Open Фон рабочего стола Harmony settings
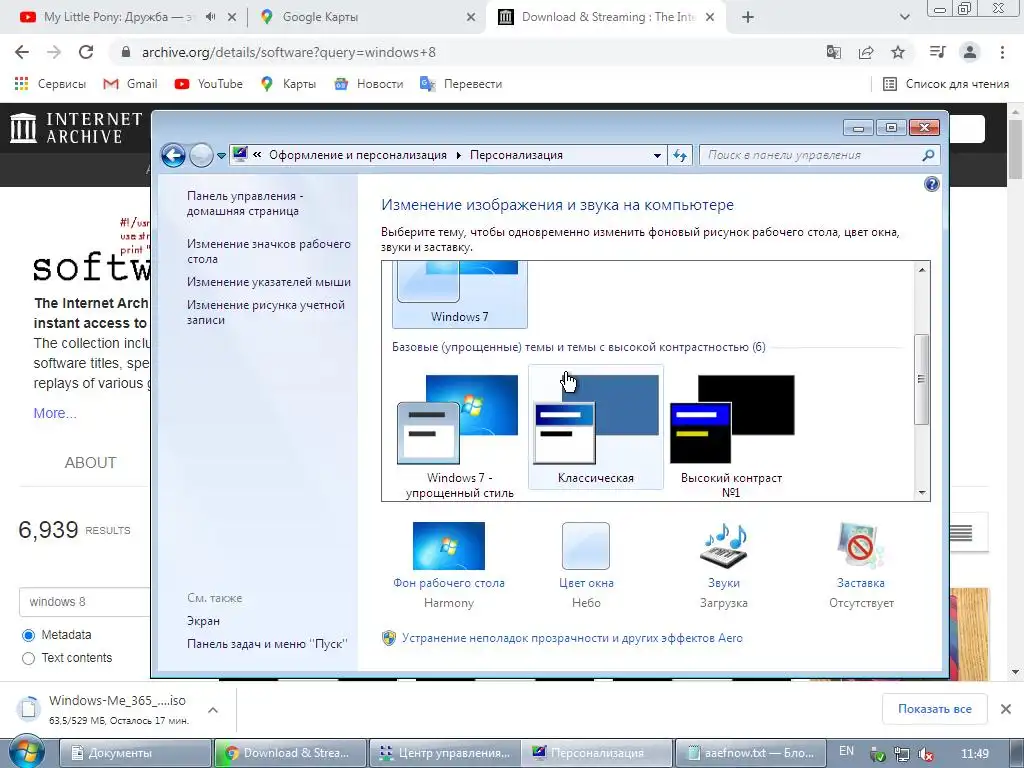This screenshot has height=768, width=1024. pos(449,566)
